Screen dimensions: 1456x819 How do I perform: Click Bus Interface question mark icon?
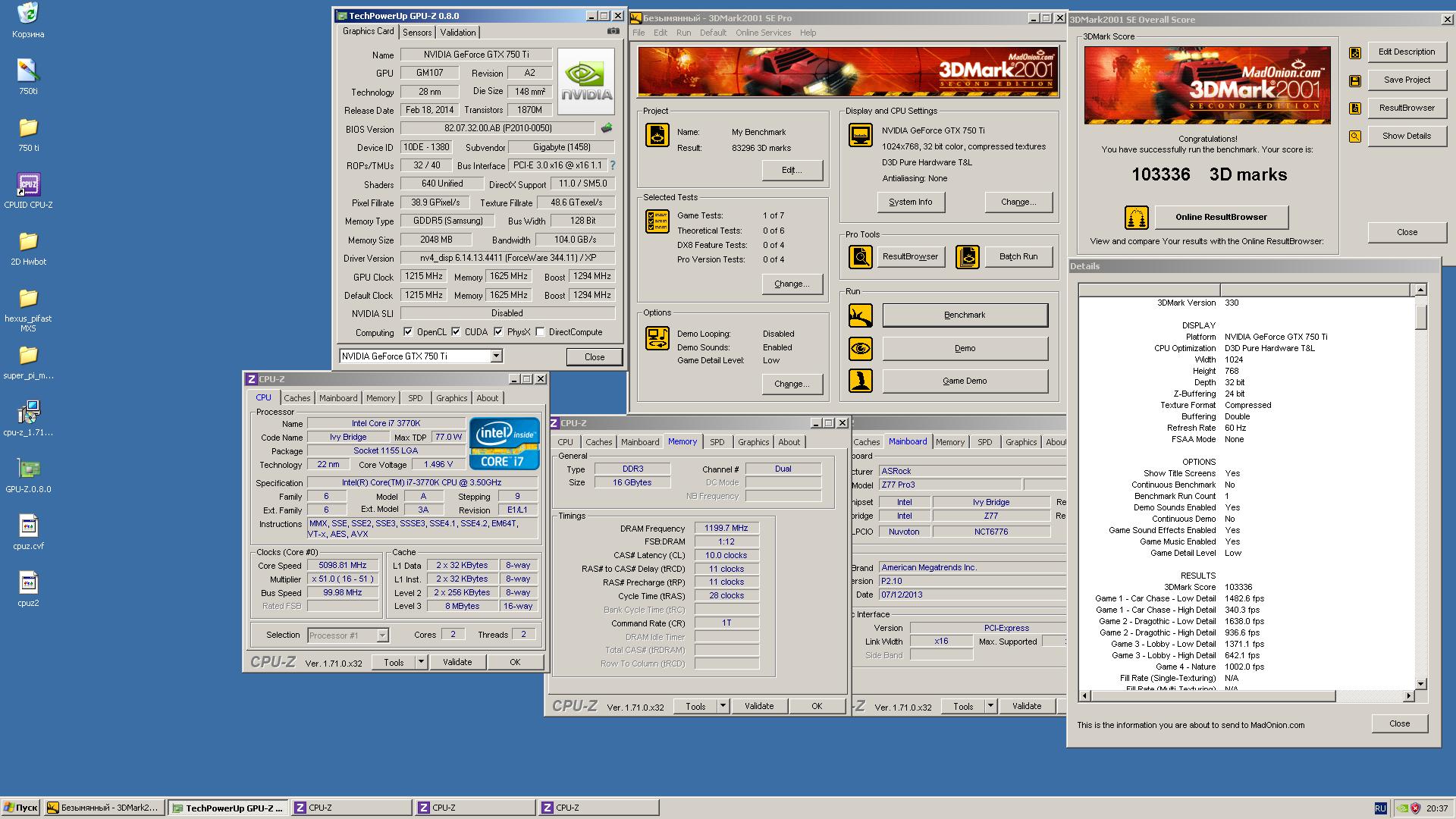(613, 165)
